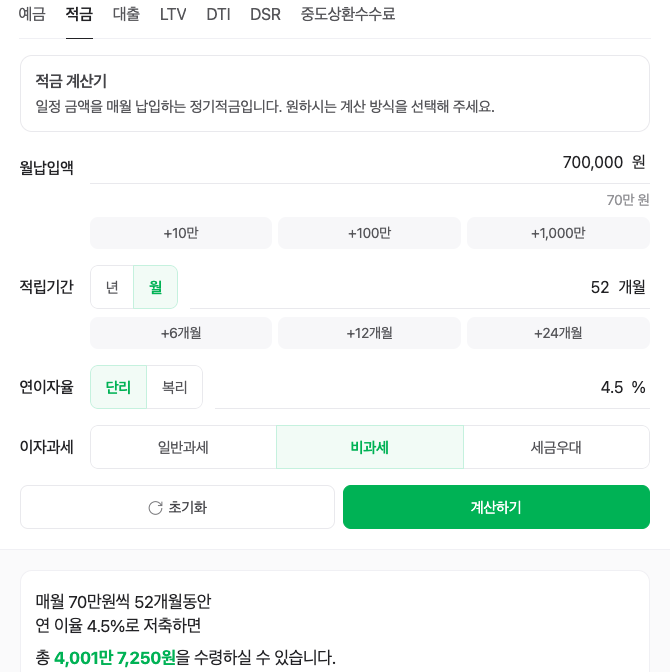670x672 pixels.
Task: Click the green 계산하기 button
Action: pyautogui.click(x=496, y=507)
